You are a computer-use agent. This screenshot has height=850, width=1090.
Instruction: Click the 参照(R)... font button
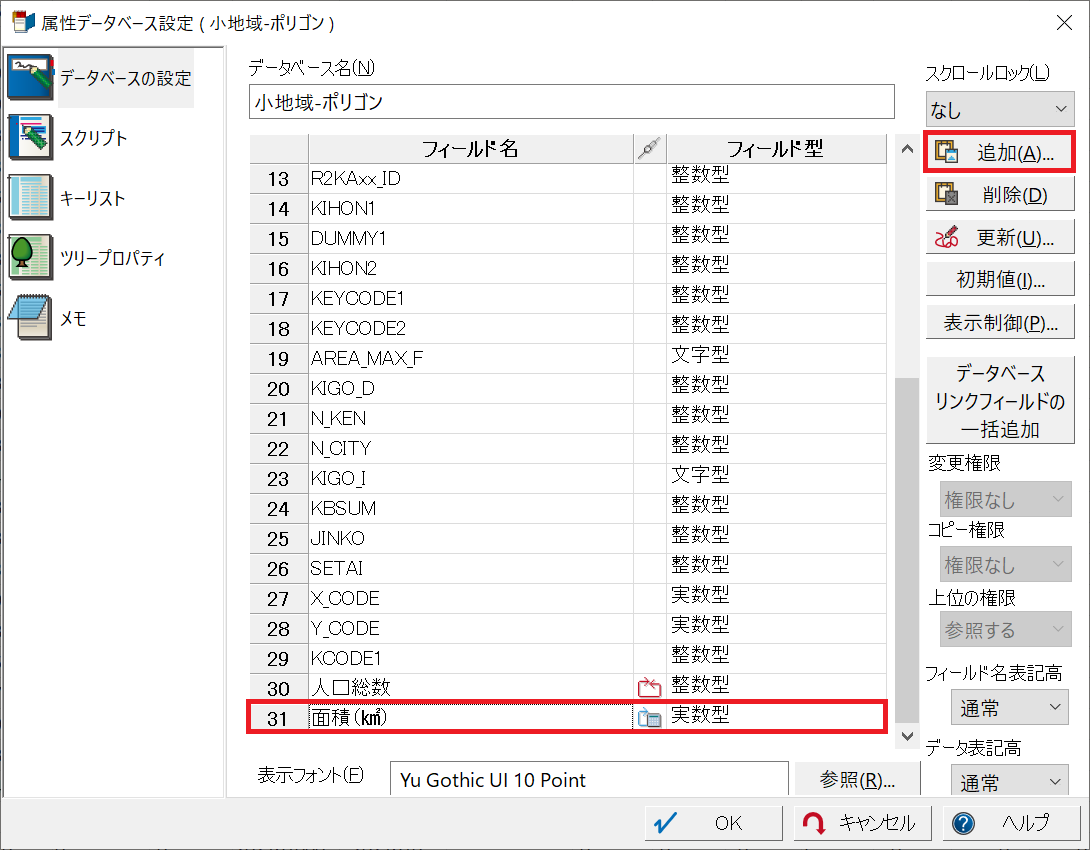[857, 779]
